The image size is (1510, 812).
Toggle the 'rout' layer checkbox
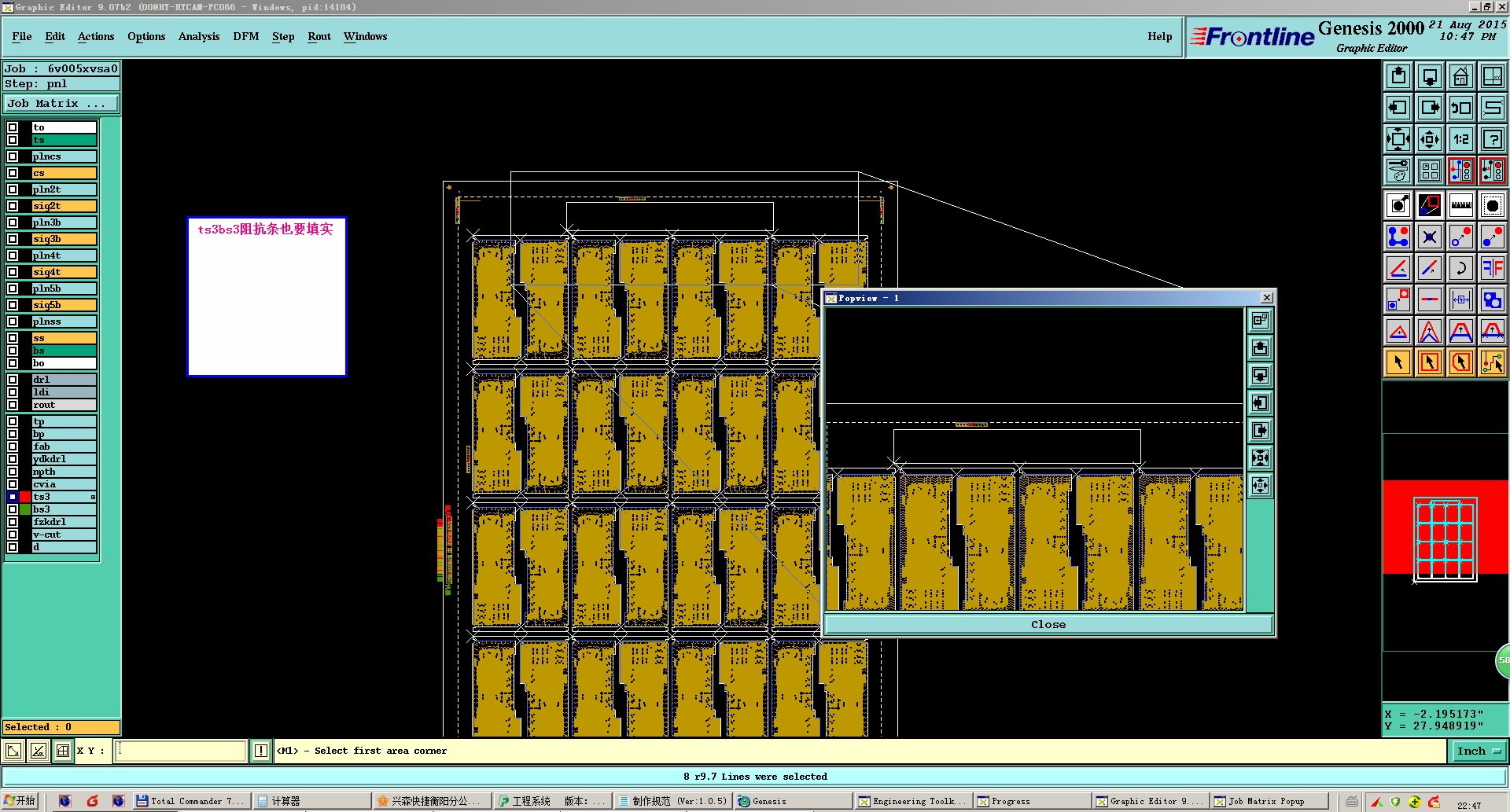pos(13,405)
